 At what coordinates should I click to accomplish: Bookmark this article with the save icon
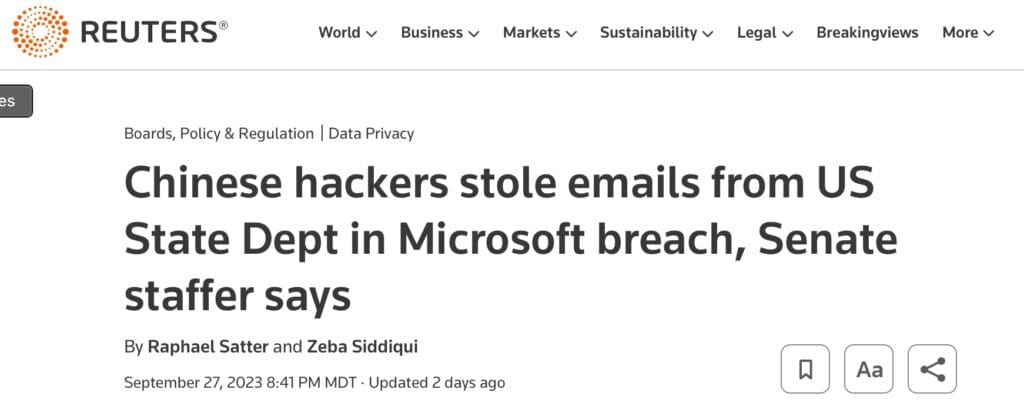tap(805, 369)
